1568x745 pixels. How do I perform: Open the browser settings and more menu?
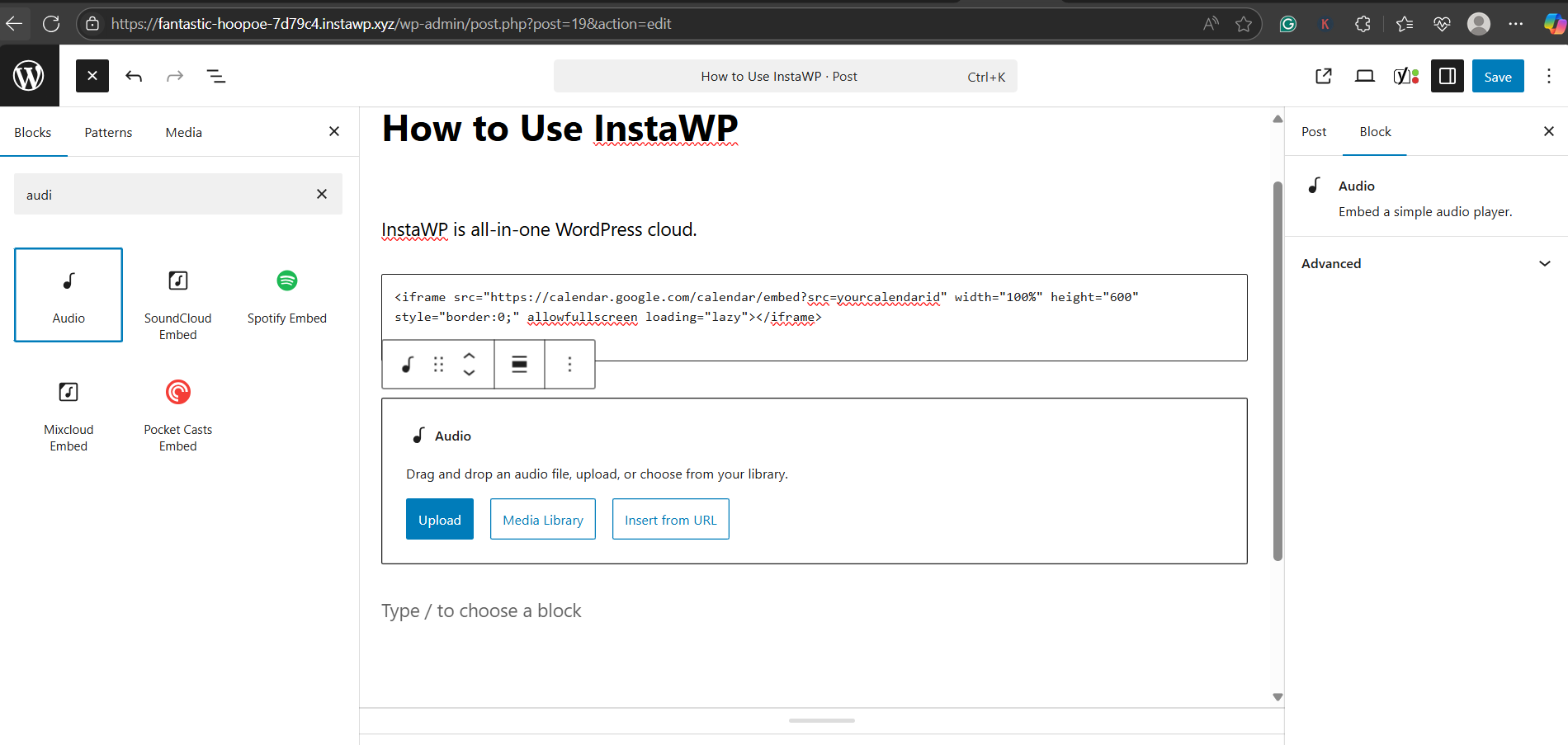click(x=1515, y=24)
